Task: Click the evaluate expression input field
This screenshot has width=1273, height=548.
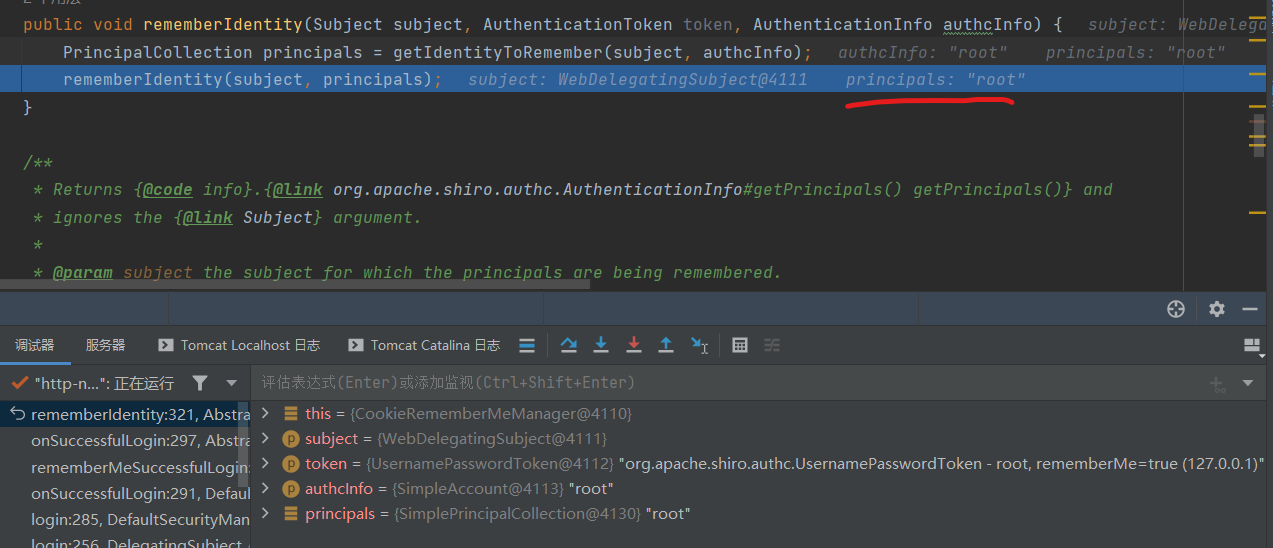Action: click(x=700, y=383)
